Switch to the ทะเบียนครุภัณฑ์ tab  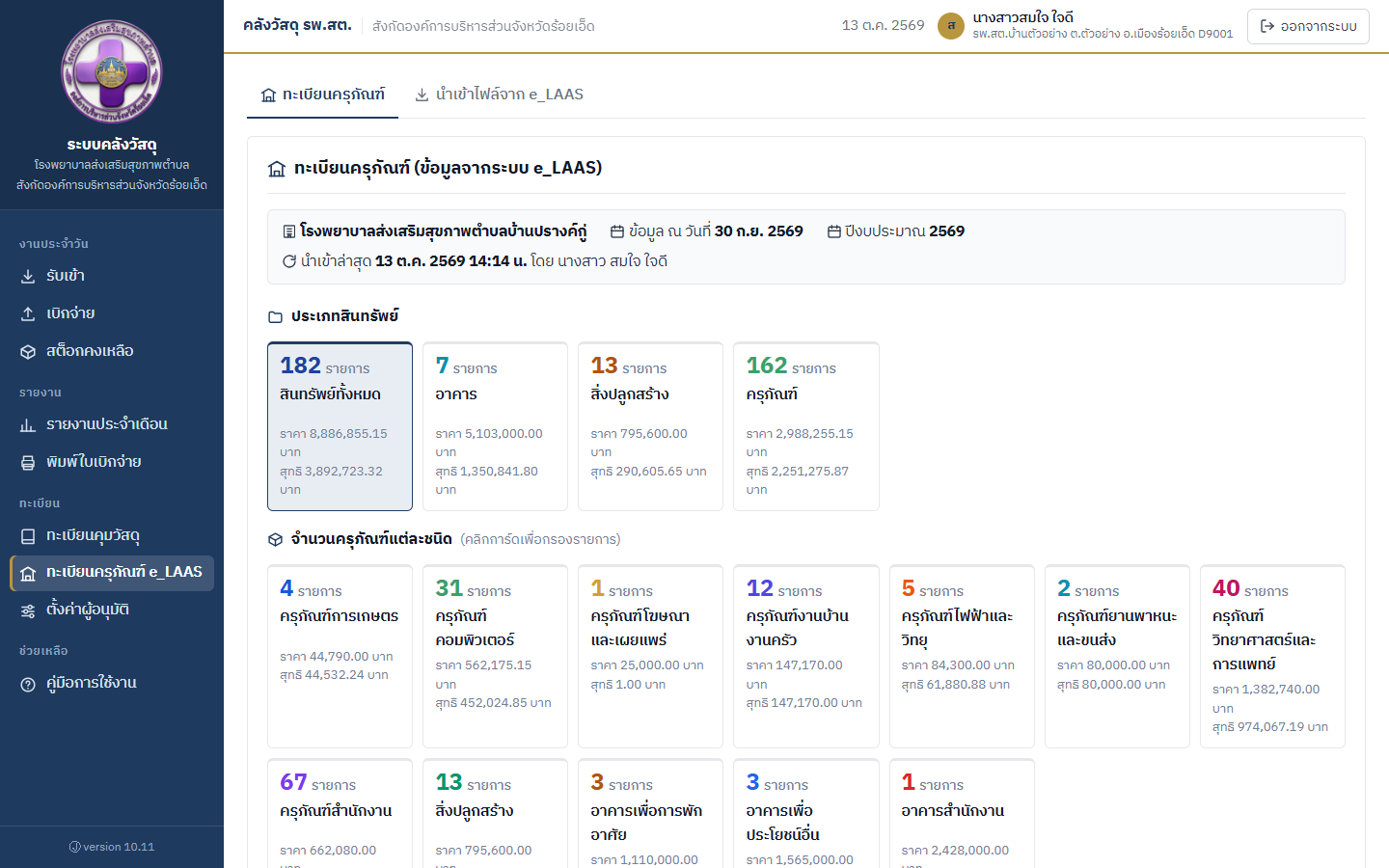pyautogui.click(x=322, y=95)
